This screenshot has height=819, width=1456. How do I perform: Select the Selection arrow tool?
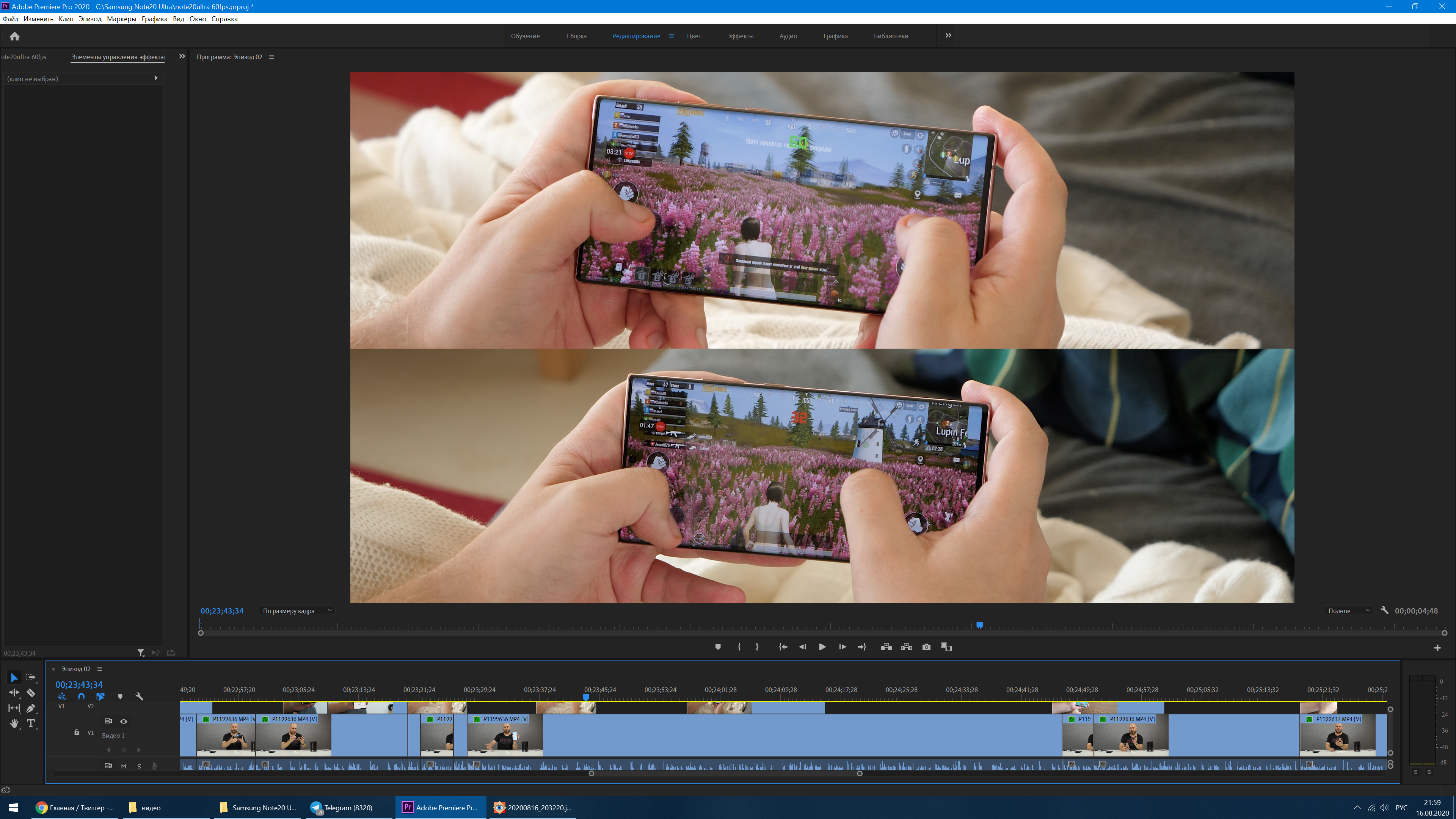14,677
